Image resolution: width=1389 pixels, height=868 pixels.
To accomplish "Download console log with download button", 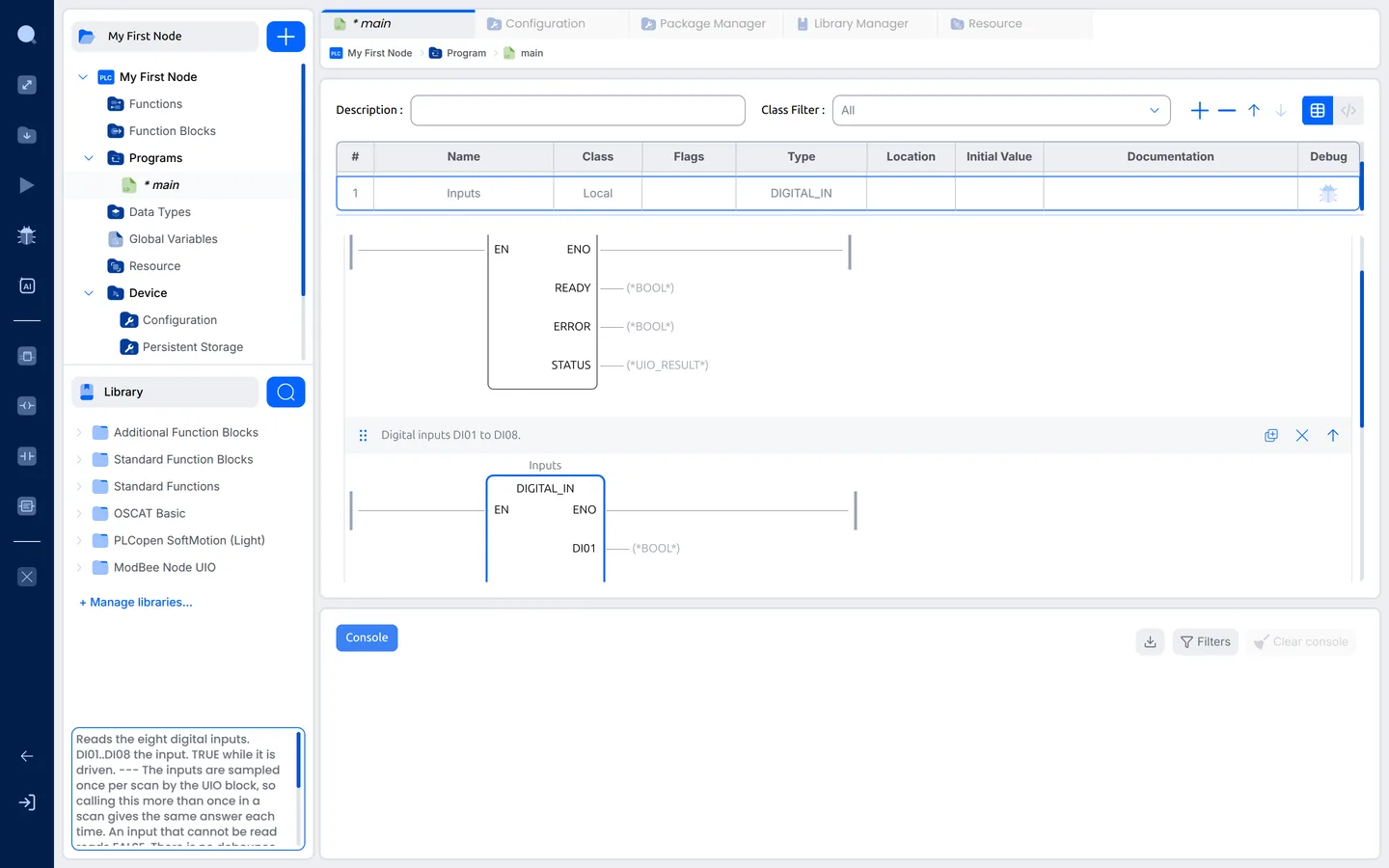I will point(1151,642).
